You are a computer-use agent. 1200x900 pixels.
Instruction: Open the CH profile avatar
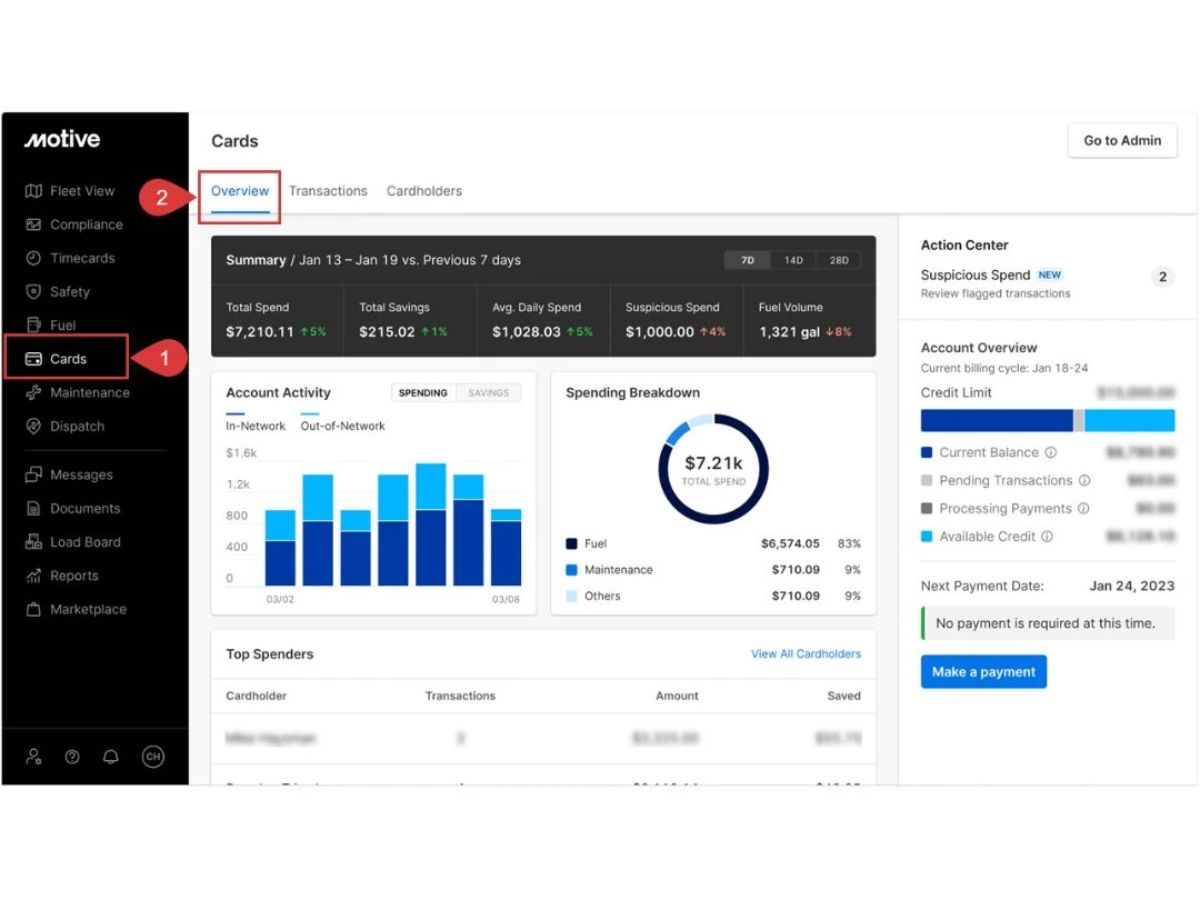click(x=152, y=757)
